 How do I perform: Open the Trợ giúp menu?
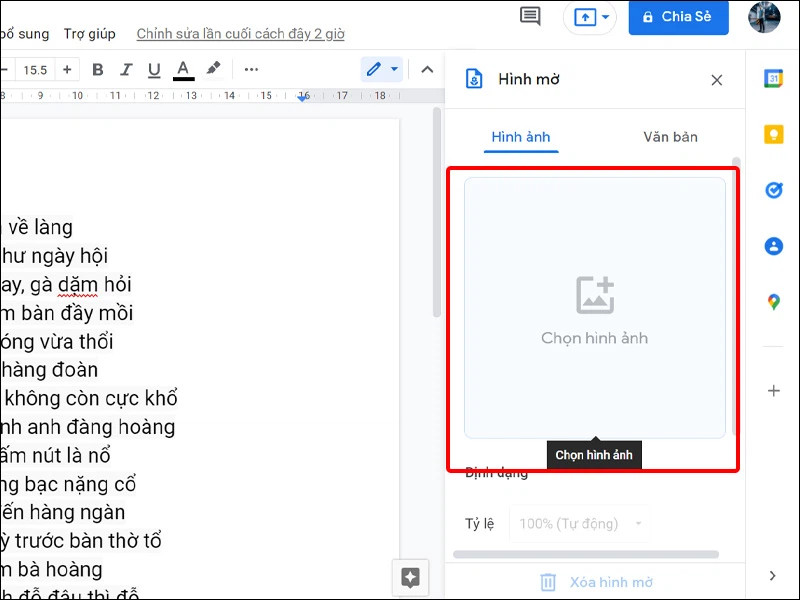tap(89, 34)
